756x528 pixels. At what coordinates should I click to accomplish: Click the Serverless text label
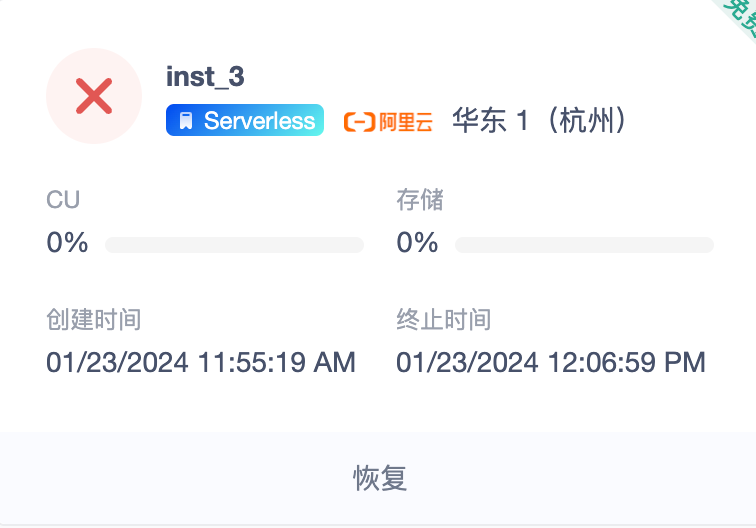point(259,121)
